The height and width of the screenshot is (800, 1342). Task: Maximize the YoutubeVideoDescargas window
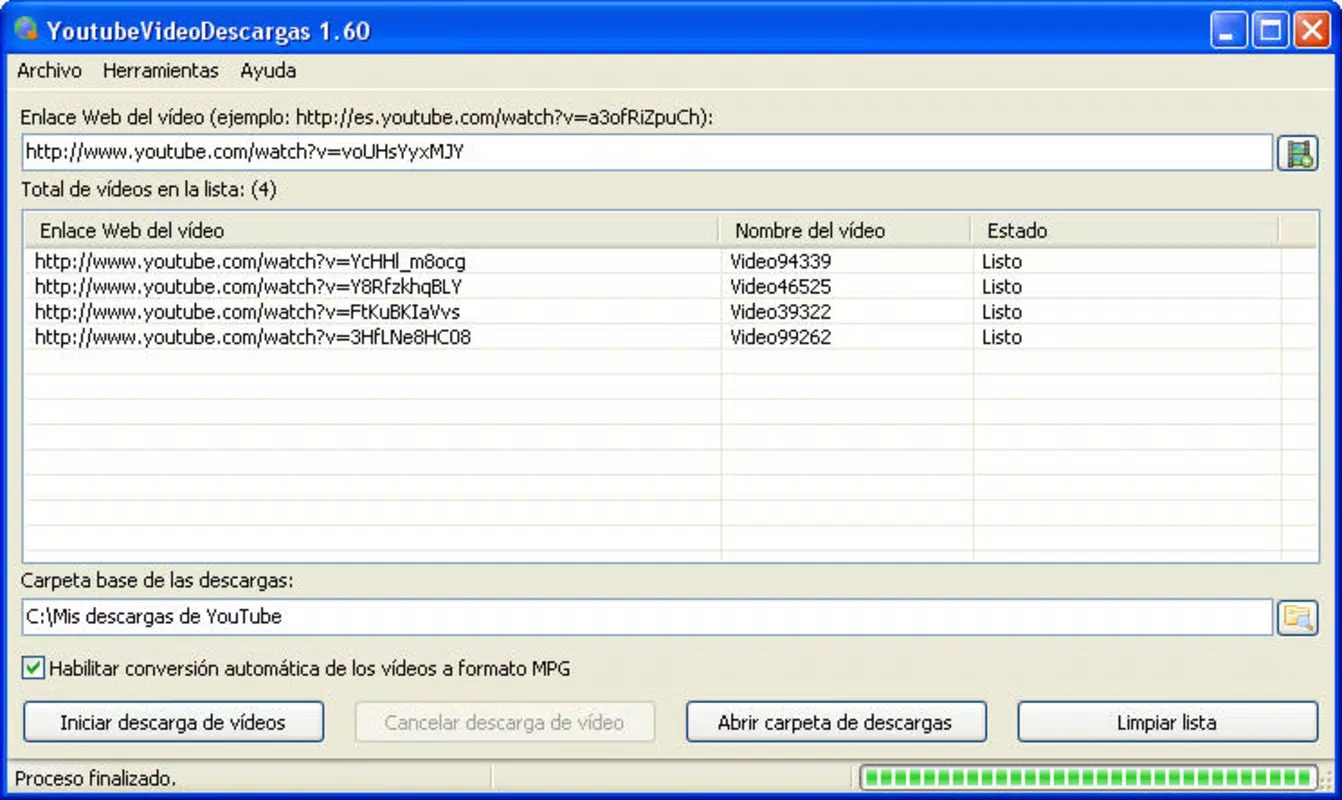[1270, 30]
